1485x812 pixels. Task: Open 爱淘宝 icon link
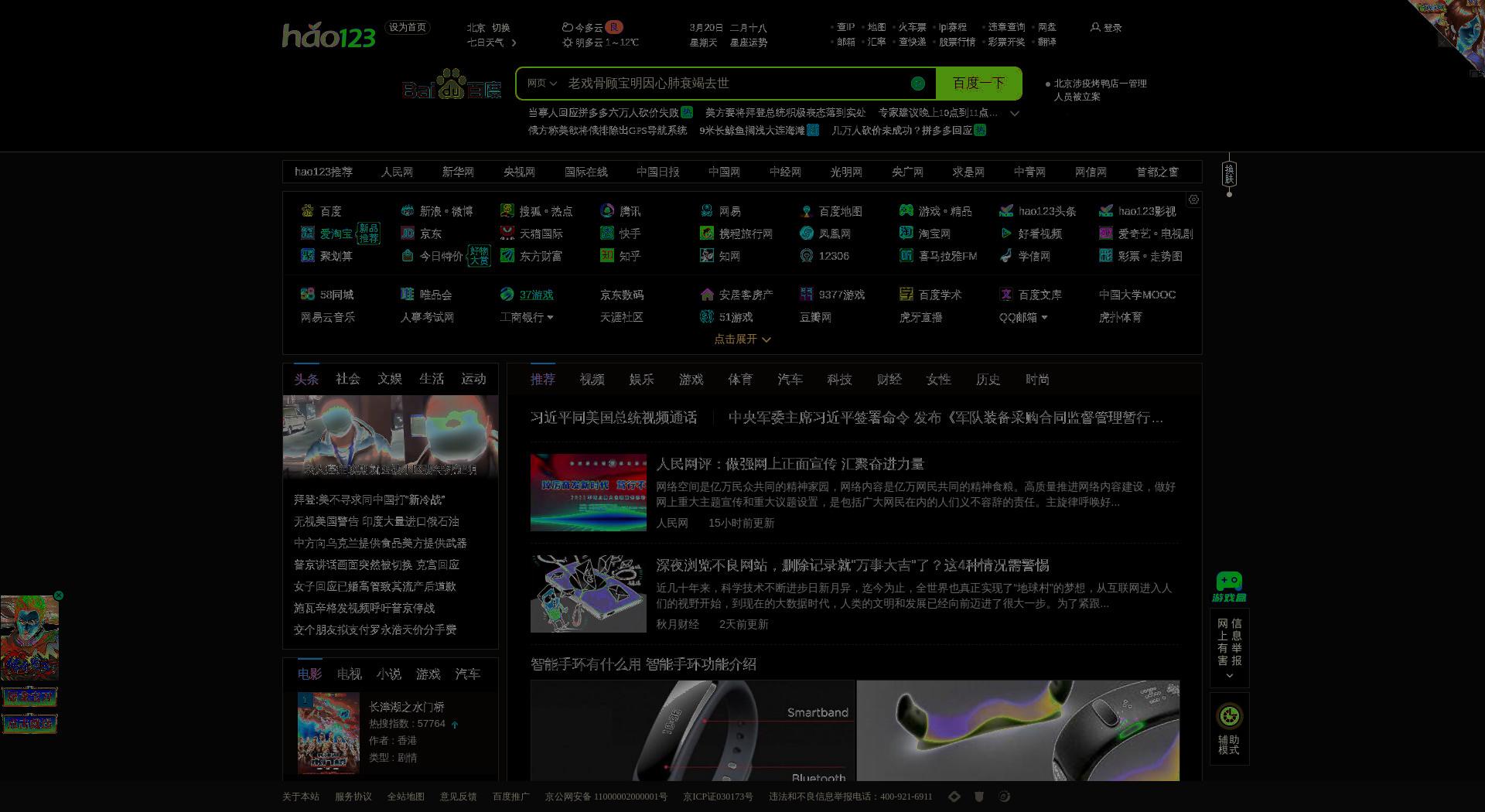click(308, 233)
